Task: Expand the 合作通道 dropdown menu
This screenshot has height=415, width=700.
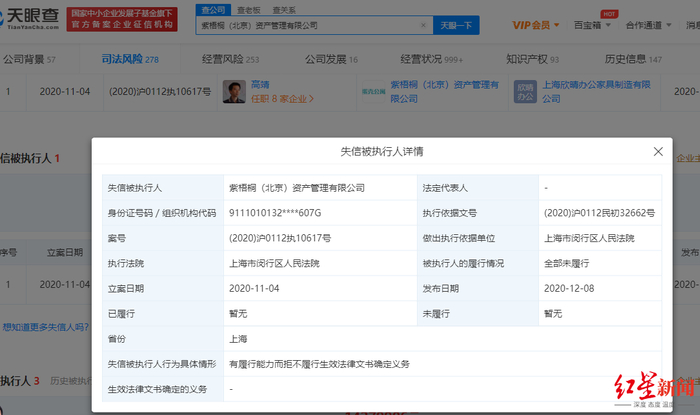Action: click(x=649, y=25)
